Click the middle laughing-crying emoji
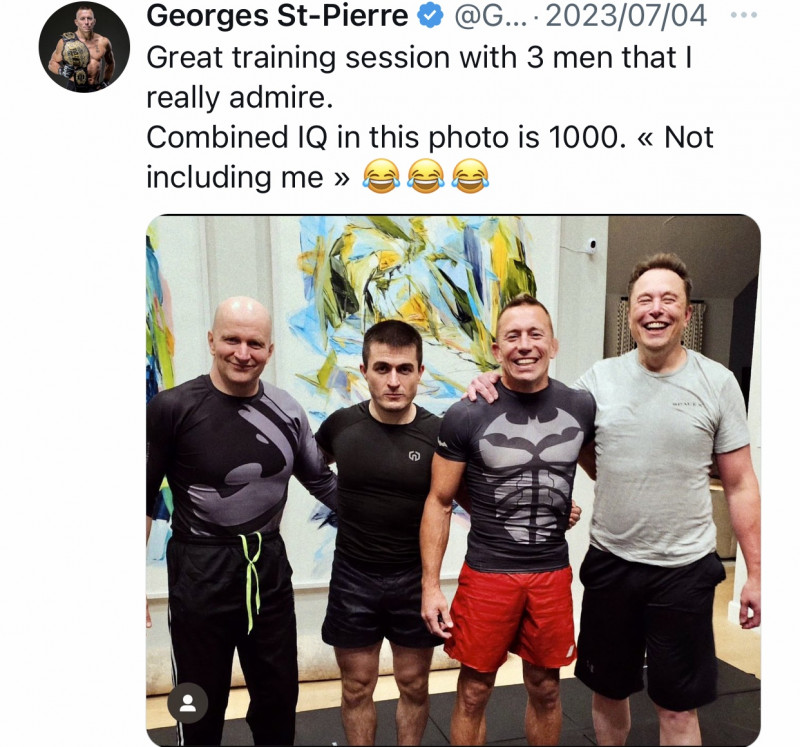This screenshot has height=747, width=800. 426,176
